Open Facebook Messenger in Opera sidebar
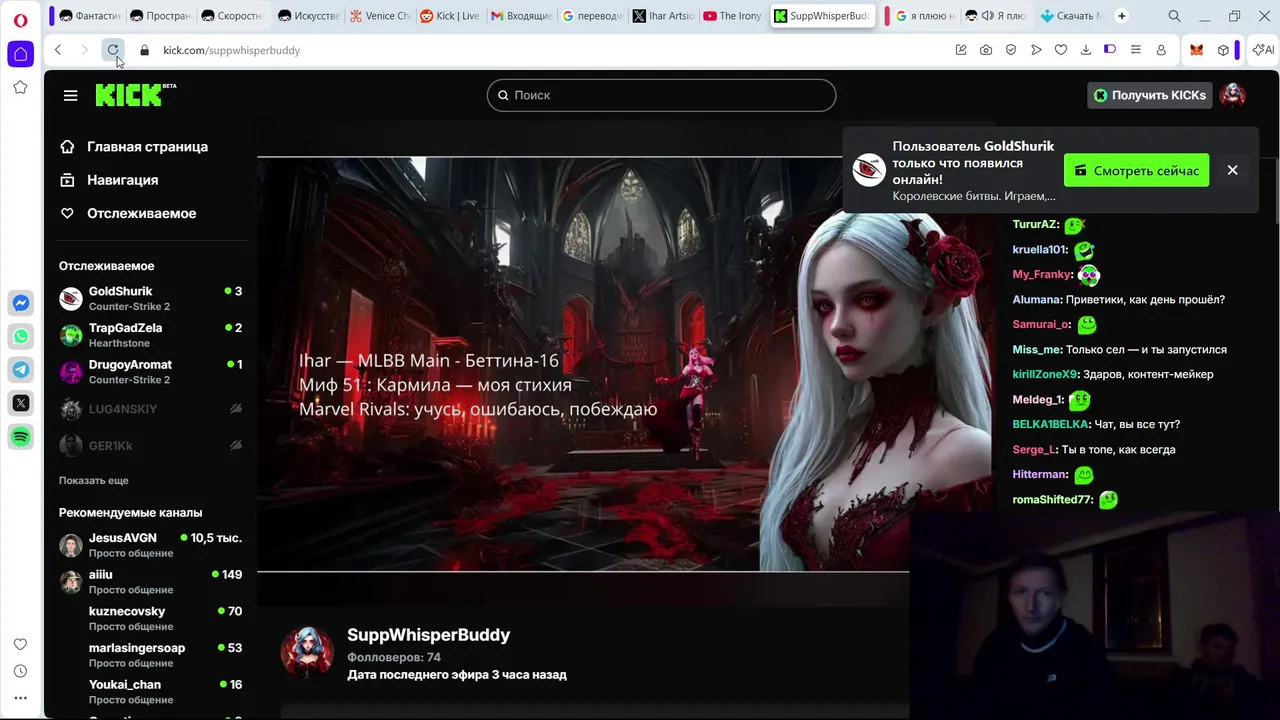 (x=20, y=303)
